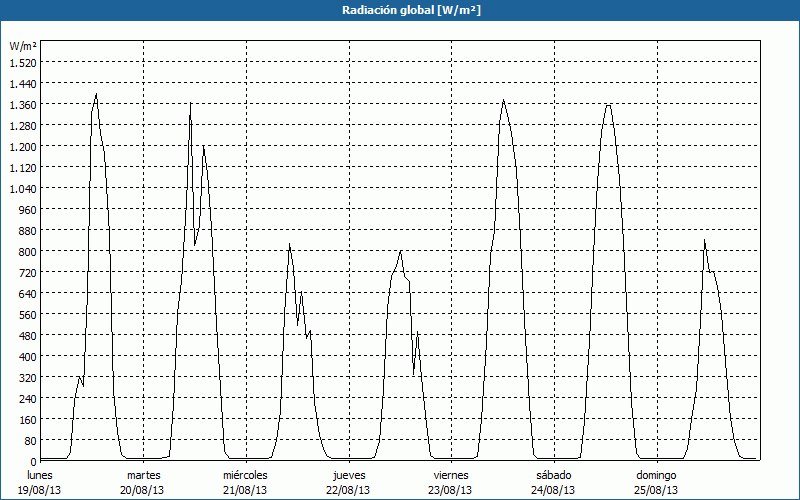This screenshot has height=500, width=800.
Task: Select the 19/08/13 date label
Action: pos(39,490)
